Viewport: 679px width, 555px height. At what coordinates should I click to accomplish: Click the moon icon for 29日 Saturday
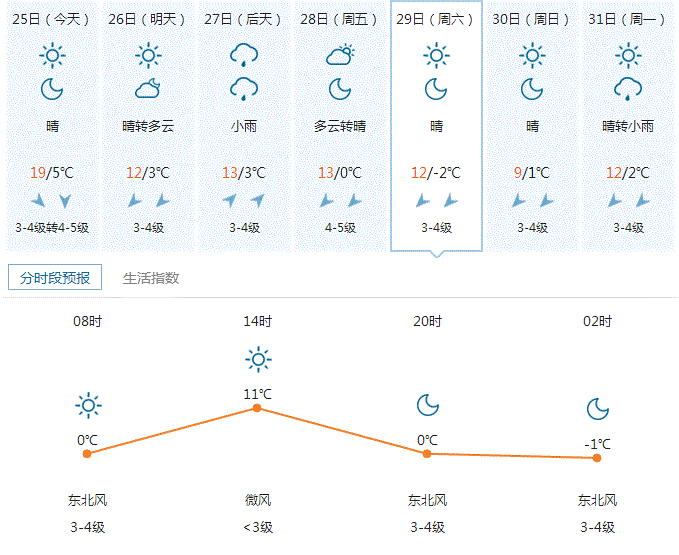[436, 89]
